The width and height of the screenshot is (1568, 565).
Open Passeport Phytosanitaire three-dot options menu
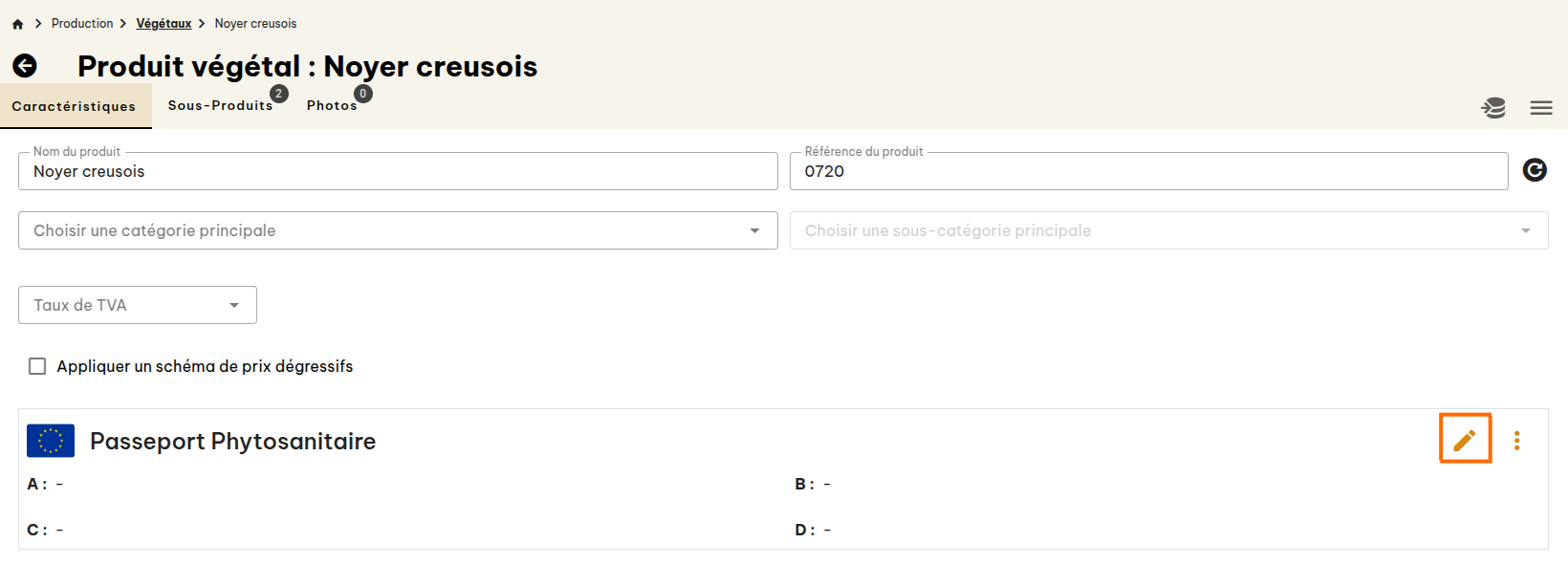pos(1516,441)
